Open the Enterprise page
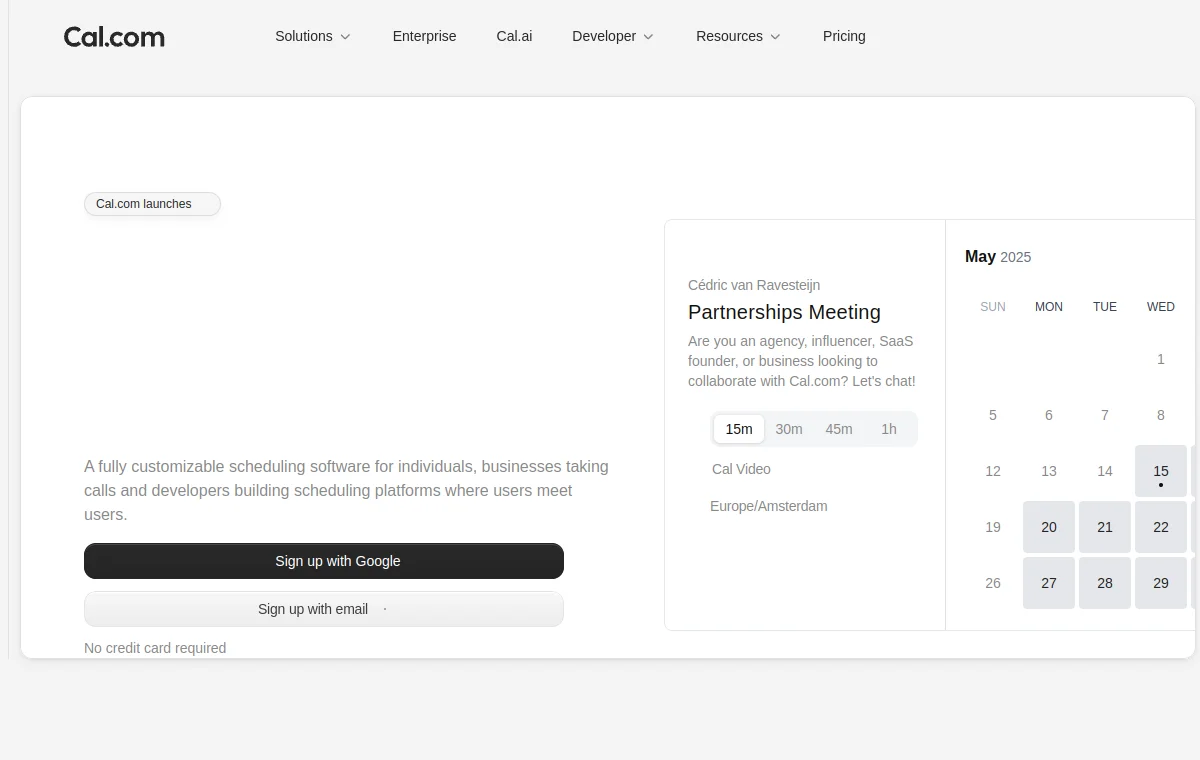 tap(424, 36)
